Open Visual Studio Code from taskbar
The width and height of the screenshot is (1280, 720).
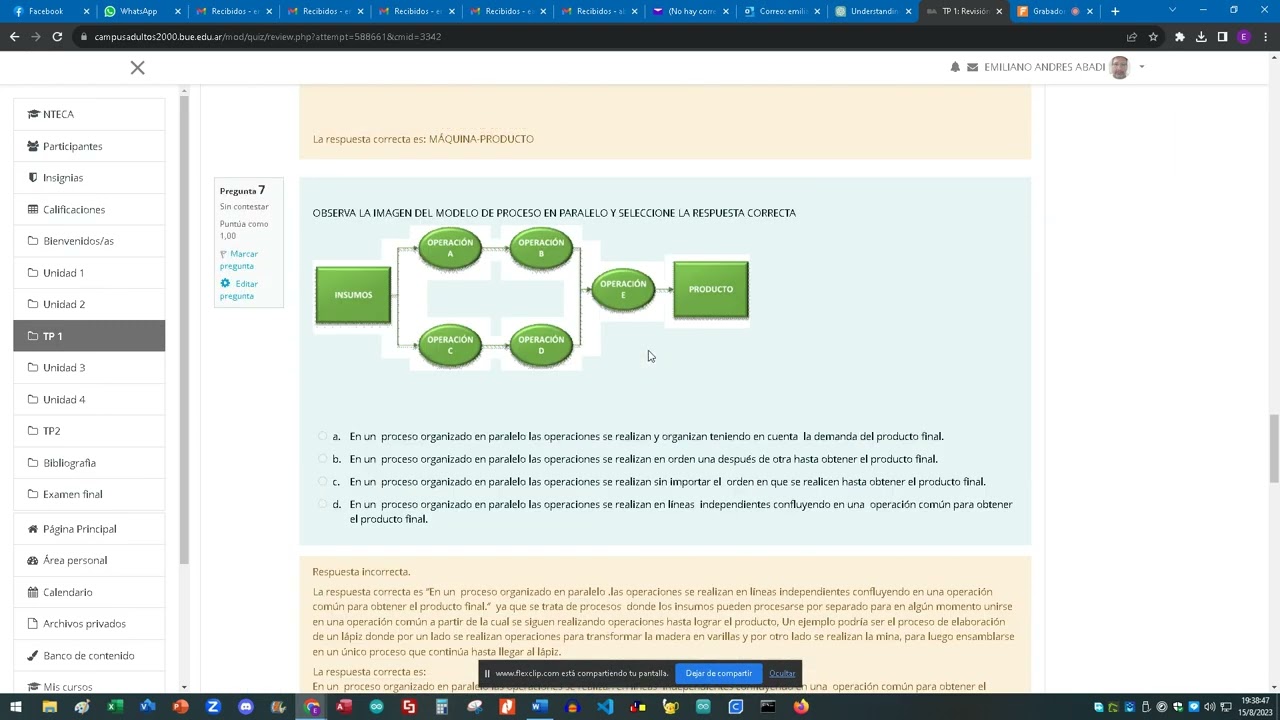pos(605,707)
